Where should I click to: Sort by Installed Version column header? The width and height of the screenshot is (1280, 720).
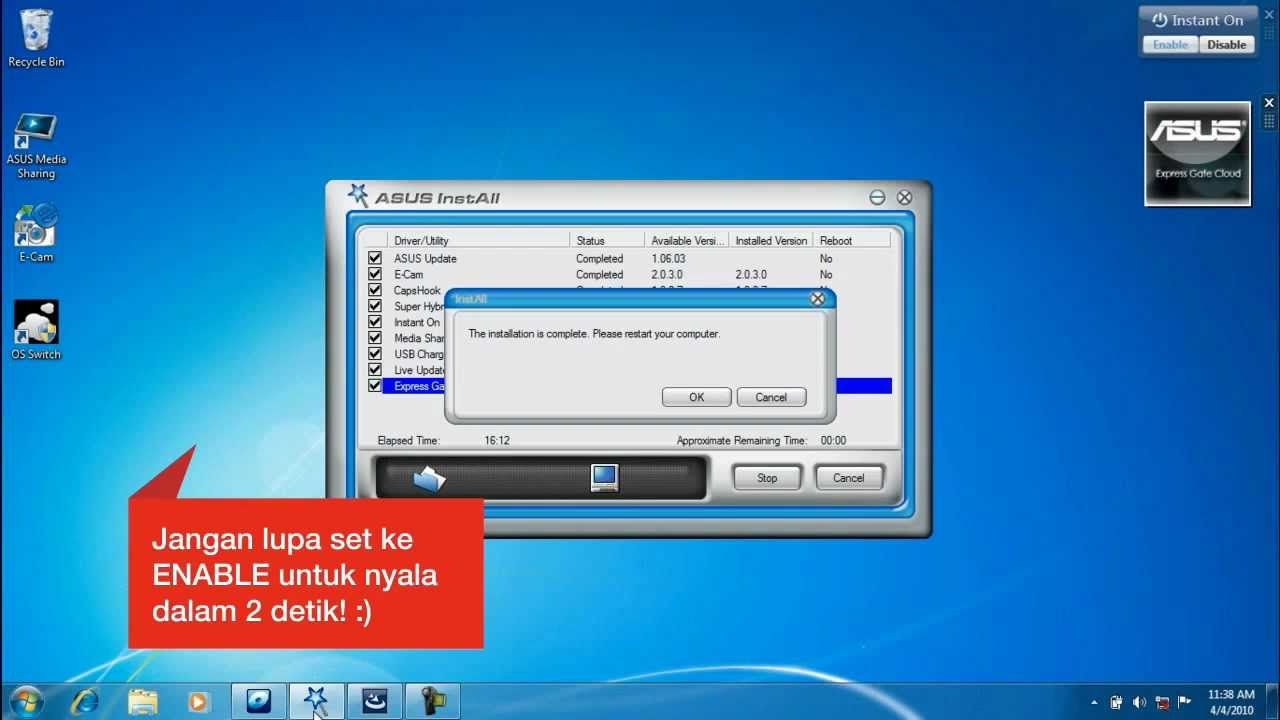point(771,240)
